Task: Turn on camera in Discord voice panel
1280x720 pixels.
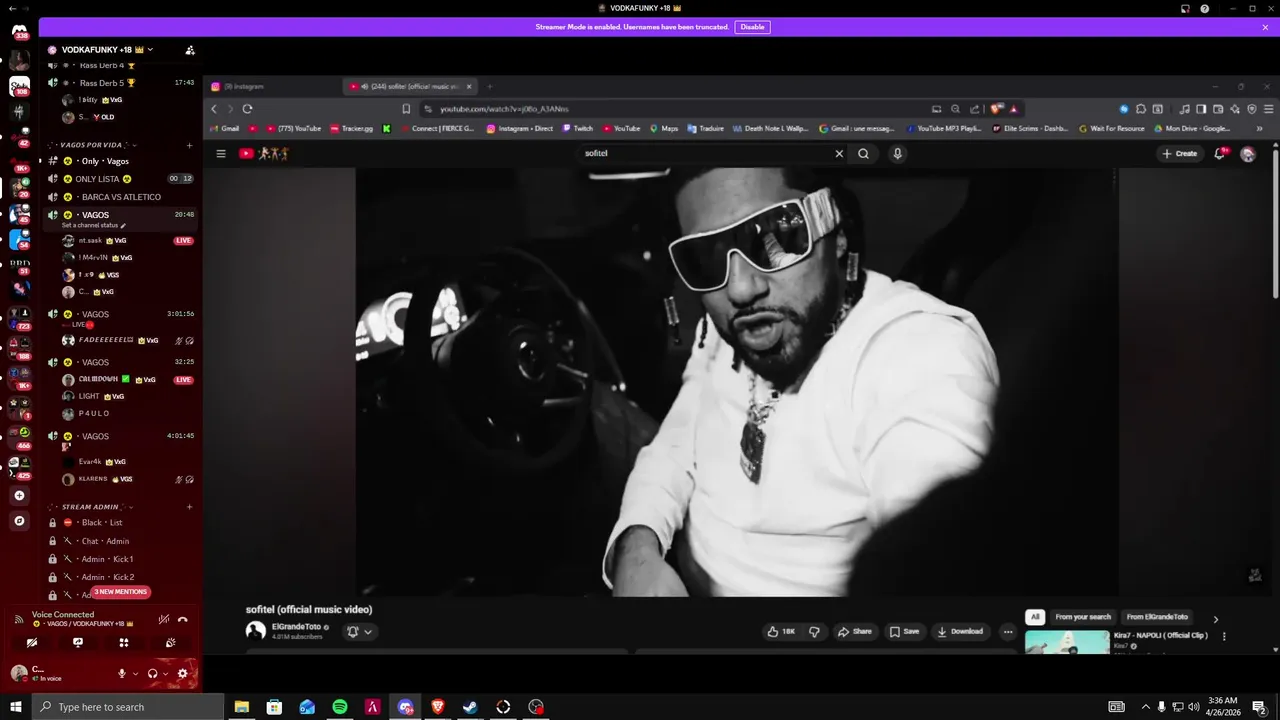Action: coord(32,643)
